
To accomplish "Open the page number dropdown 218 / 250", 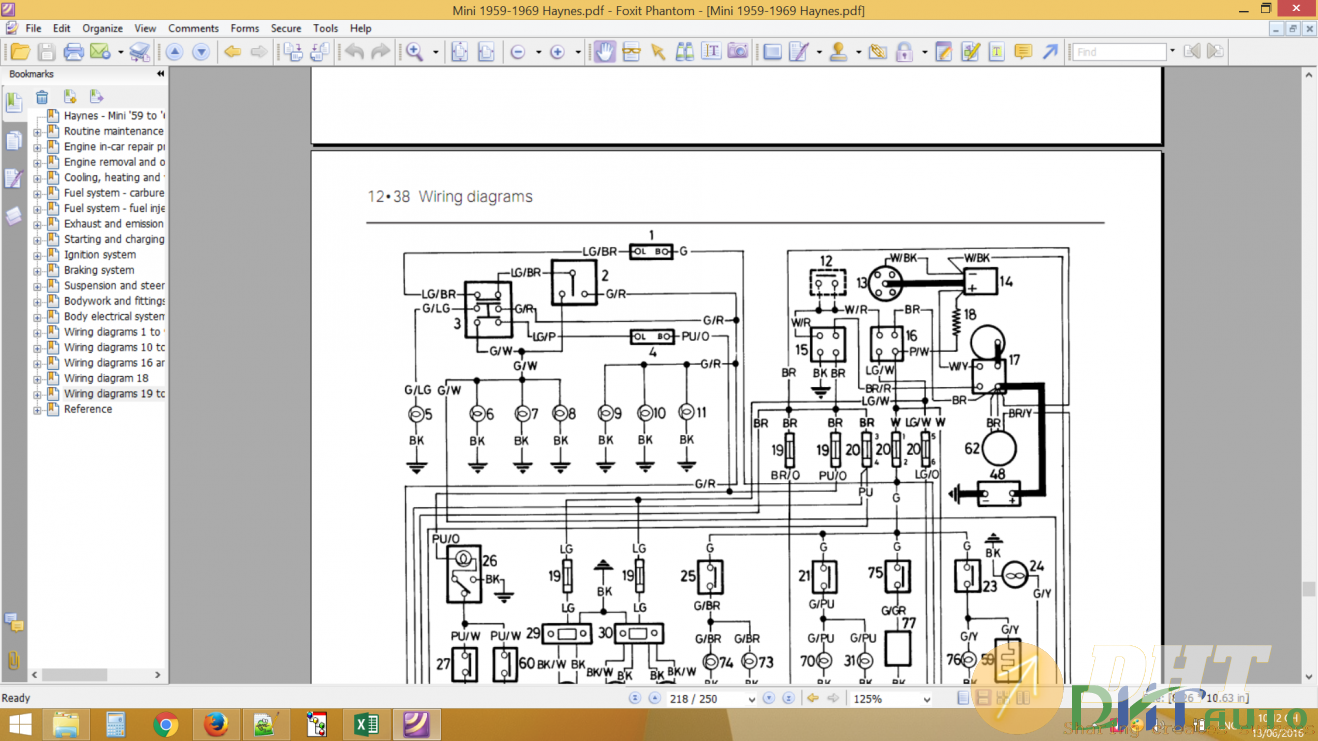I will click(752, 699).
